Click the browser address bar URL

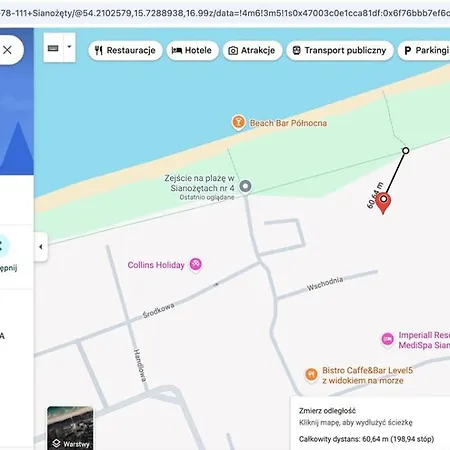[225, 13]
